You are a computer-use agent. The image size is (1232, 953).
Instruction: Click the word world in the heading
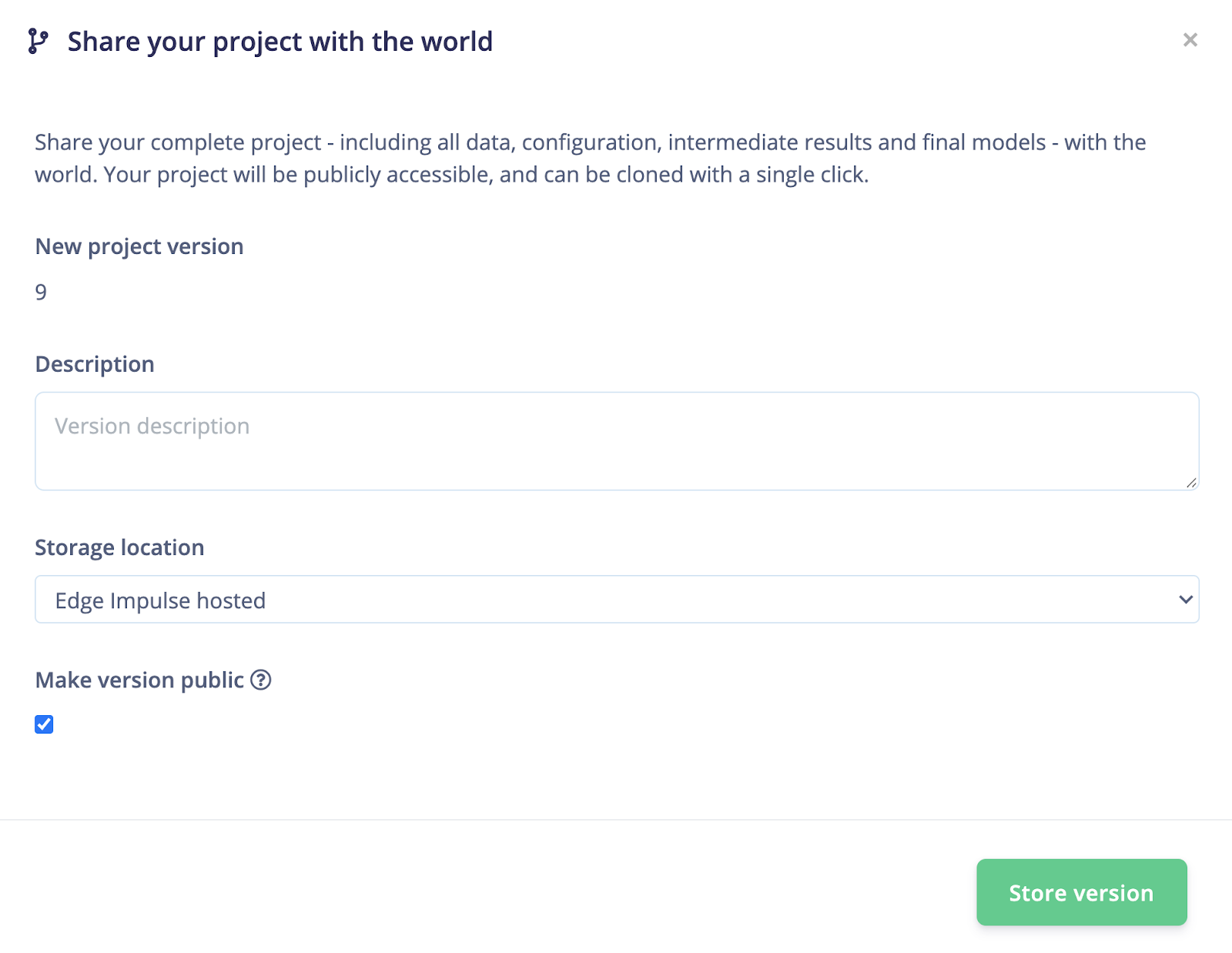pyautogui.click(x=460, y=42)
